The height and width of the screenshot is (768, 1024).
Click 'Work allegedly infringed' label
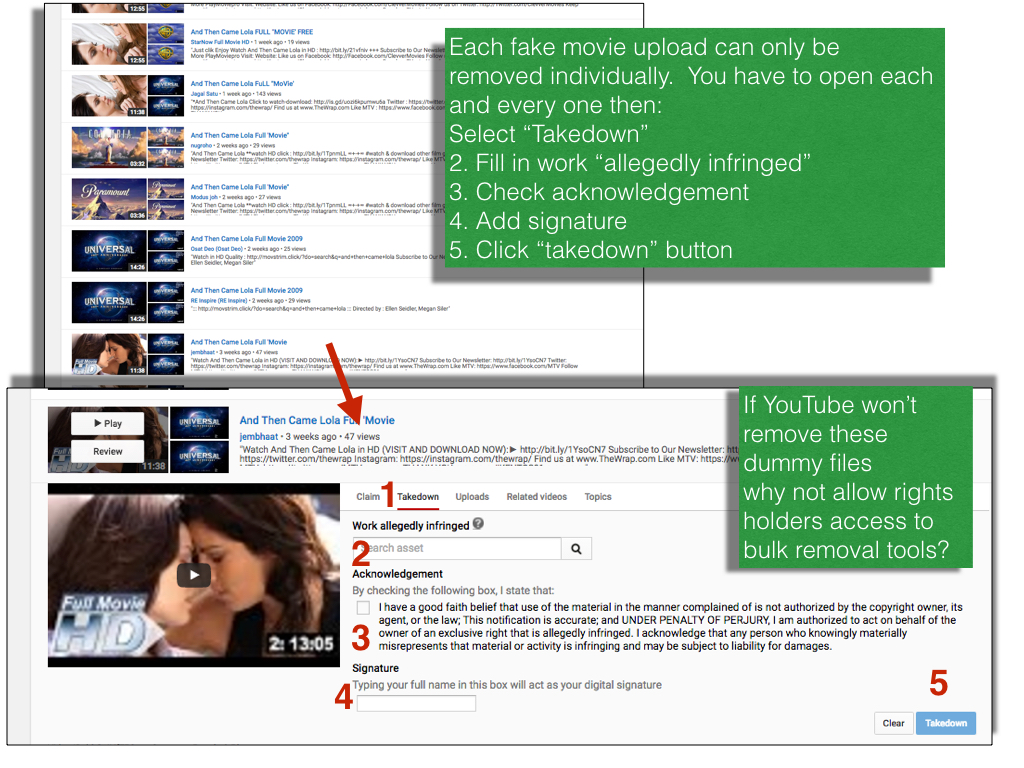tap(411, 526)
